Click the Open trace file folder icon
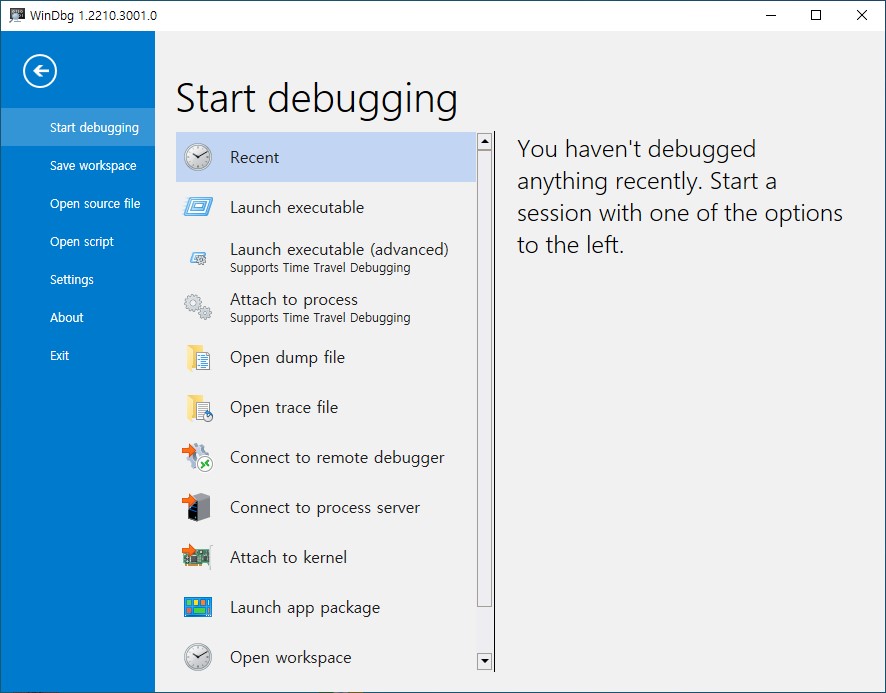Image resolution: width=886 pixels, height=693 pixels. point(199,408)
